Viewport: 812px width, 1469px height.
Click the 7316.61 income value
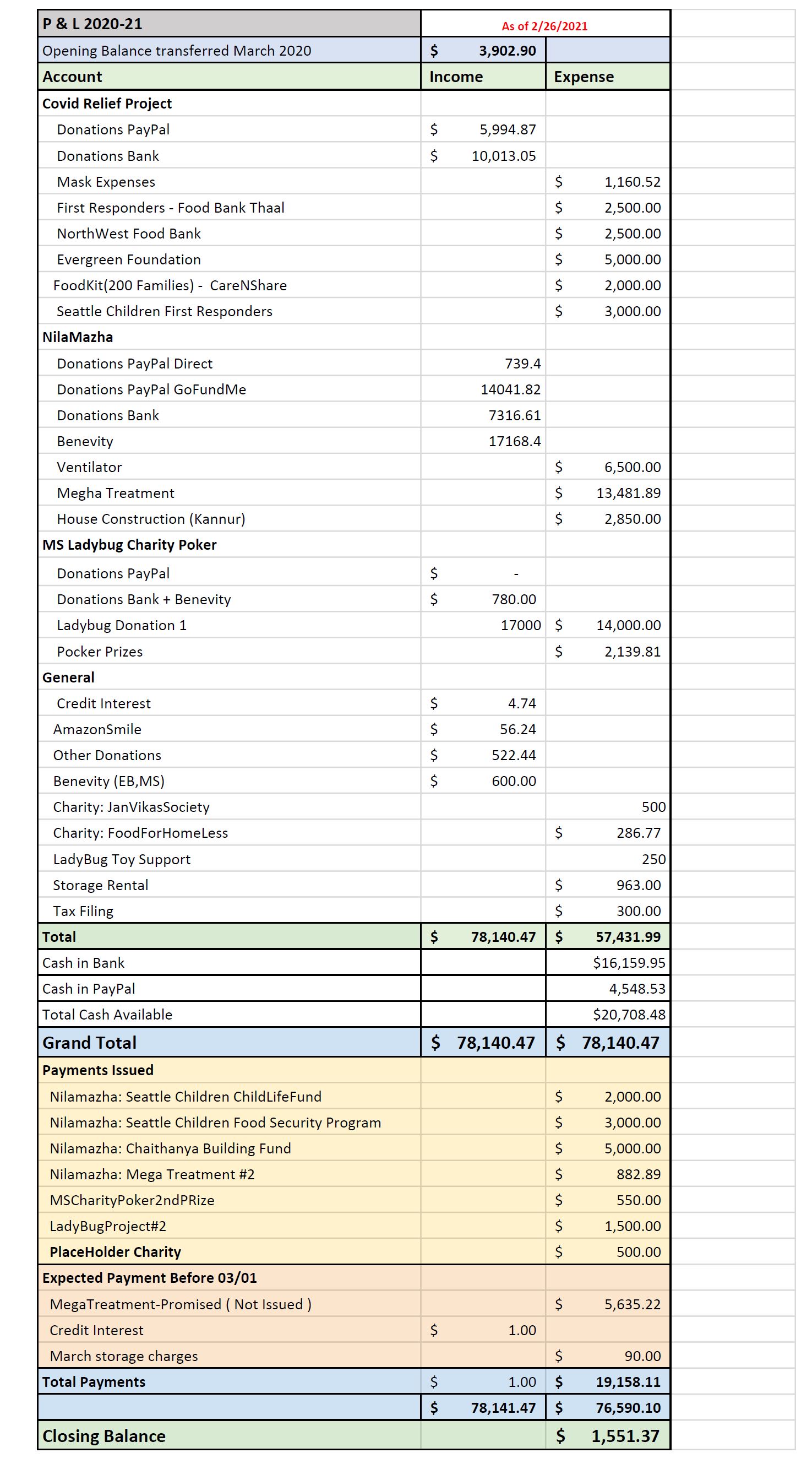pos(483,415)
